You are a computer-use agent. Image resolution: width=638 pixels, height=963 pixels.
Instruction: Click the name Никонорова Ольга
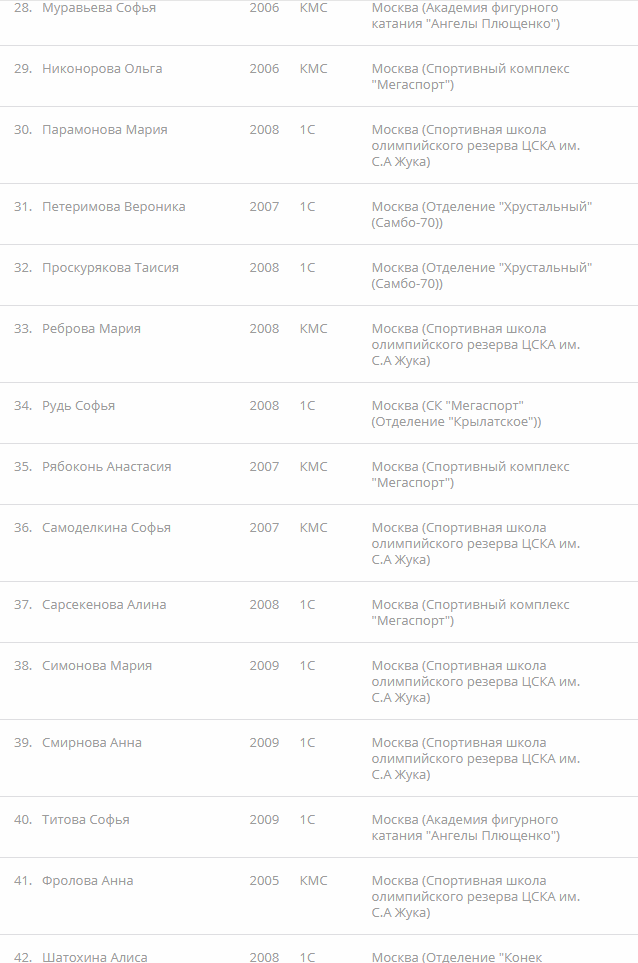coord(102,69)
